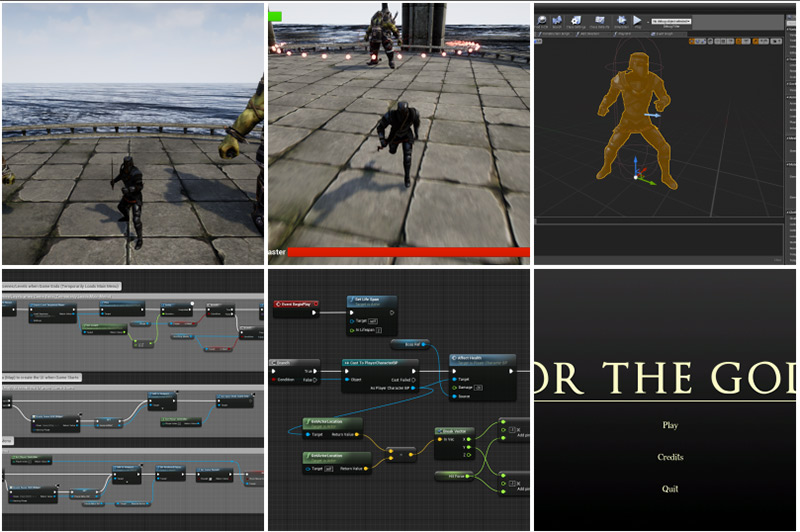This screenshot has width=800, height=532.
Task: Open Class Defaults from the toolbar
Action: [x=599, y=21]
